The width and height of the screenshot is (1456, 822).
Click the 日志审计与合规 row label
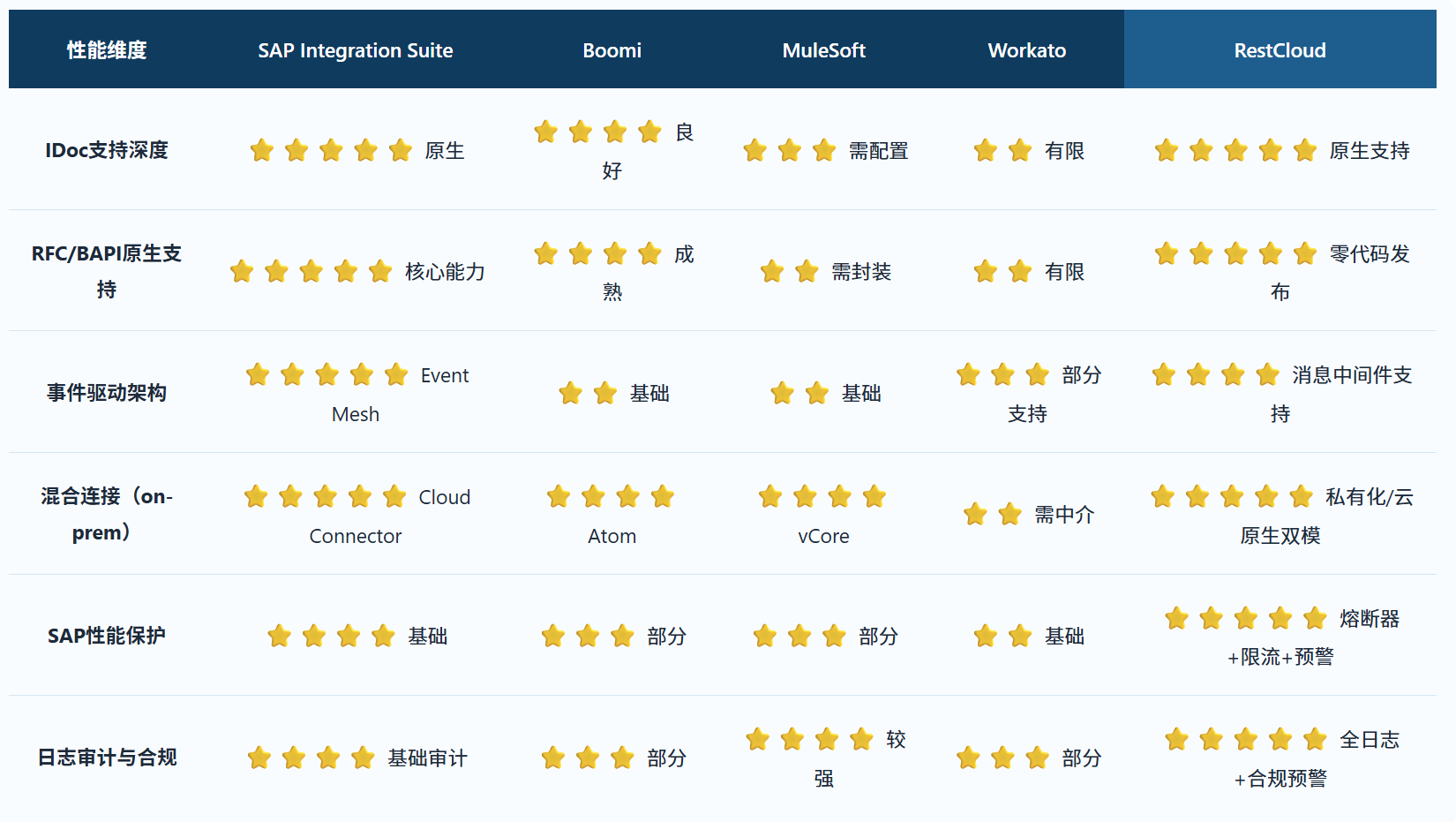click(107, 758)
